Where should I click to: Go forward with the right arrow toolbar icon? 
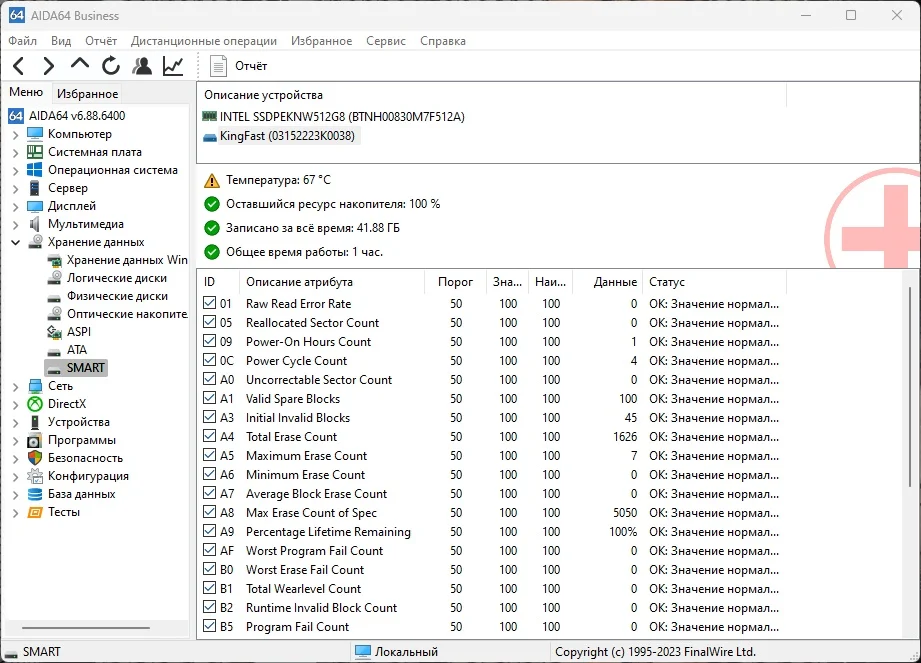[49, 66]
